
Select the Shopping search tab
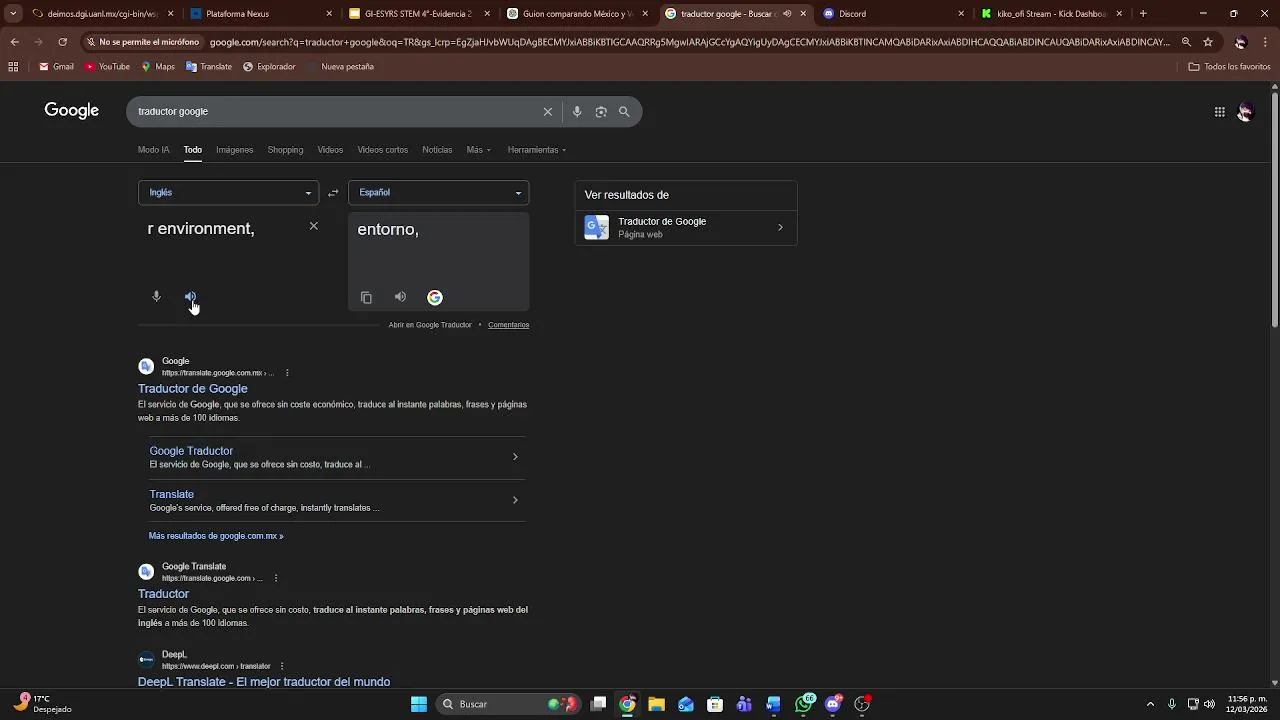(x=285, y=150)
